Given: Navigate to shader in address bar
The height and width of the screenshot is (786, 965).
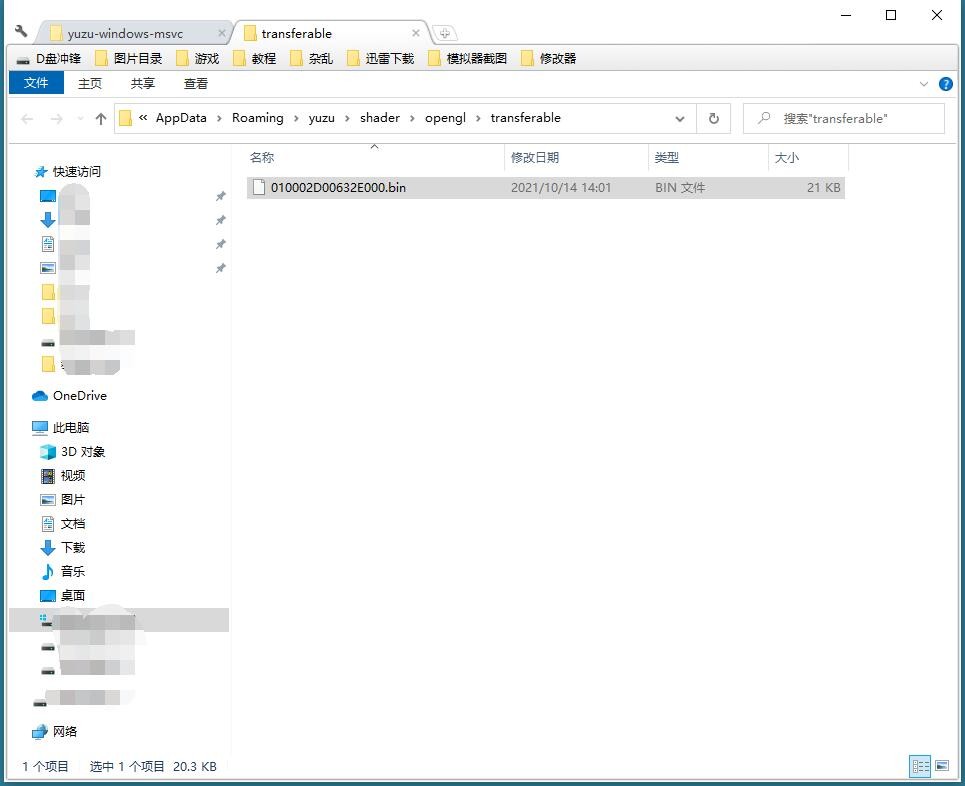Looking at the screenshot, I should click(380, 118).
